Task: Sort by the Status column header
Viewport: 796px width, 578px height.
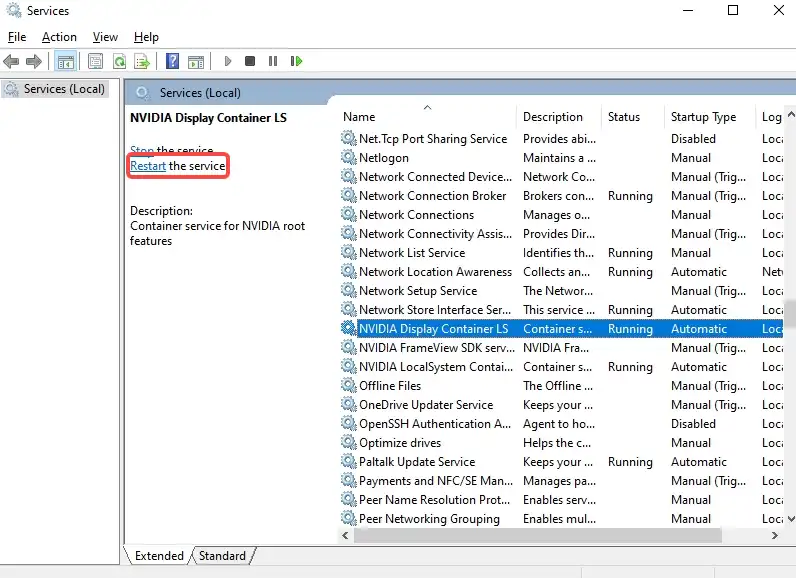Action: point(633,117)
